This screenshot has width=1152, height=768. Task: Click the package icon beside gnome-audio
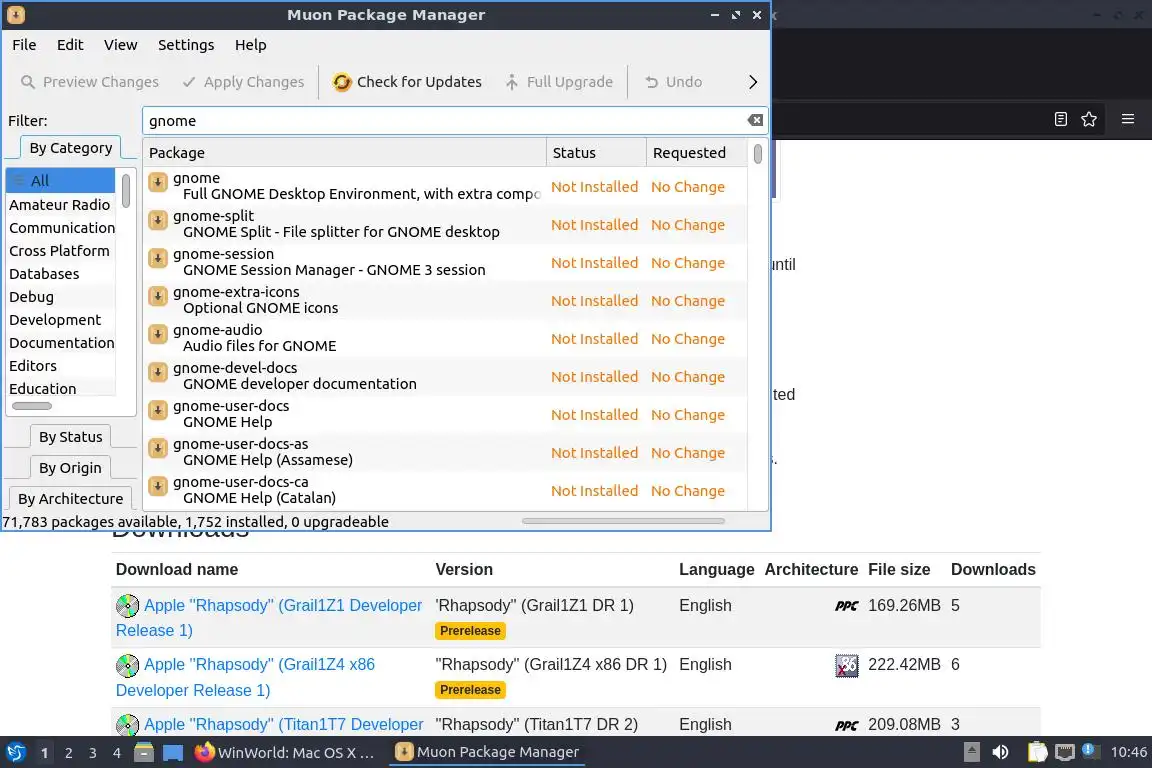[x=158, y=334]
